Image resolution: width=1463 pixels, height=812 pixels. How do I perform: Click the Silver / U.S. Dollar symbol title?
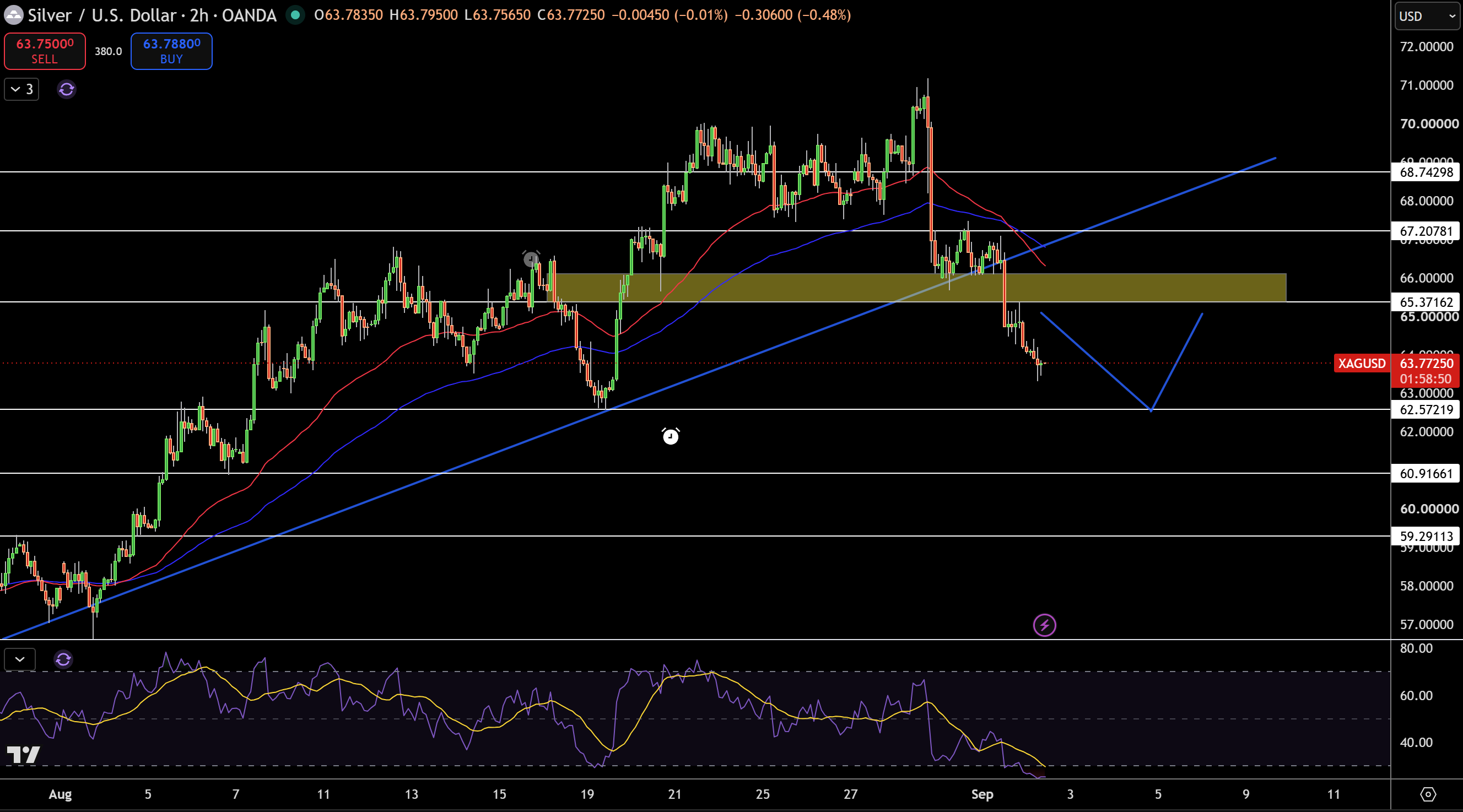click(152, 15)
